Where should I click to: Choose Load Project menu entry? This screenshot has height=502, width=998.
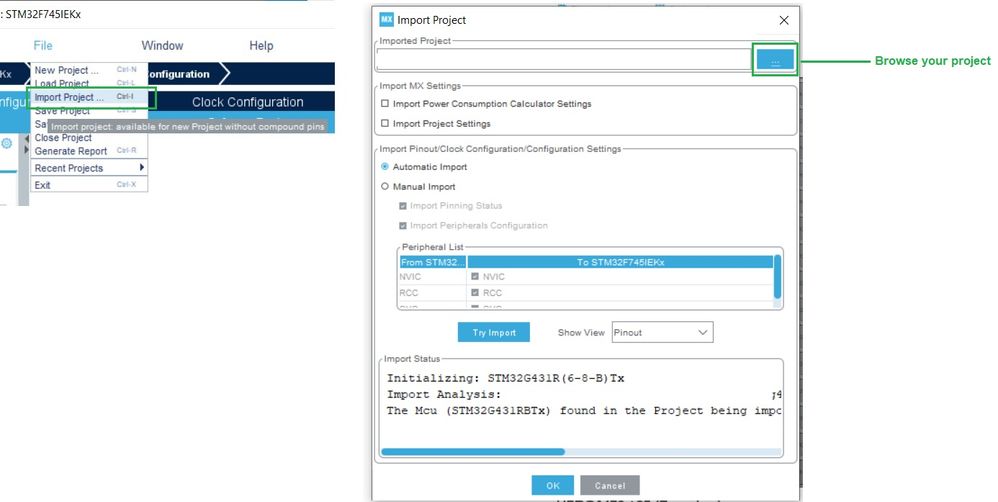click(x=88, y=83)
